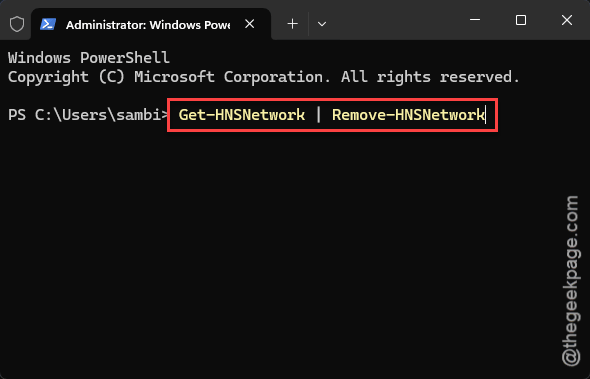
Task: Click the Windows PowerShell header line
Action: point(89,58)
